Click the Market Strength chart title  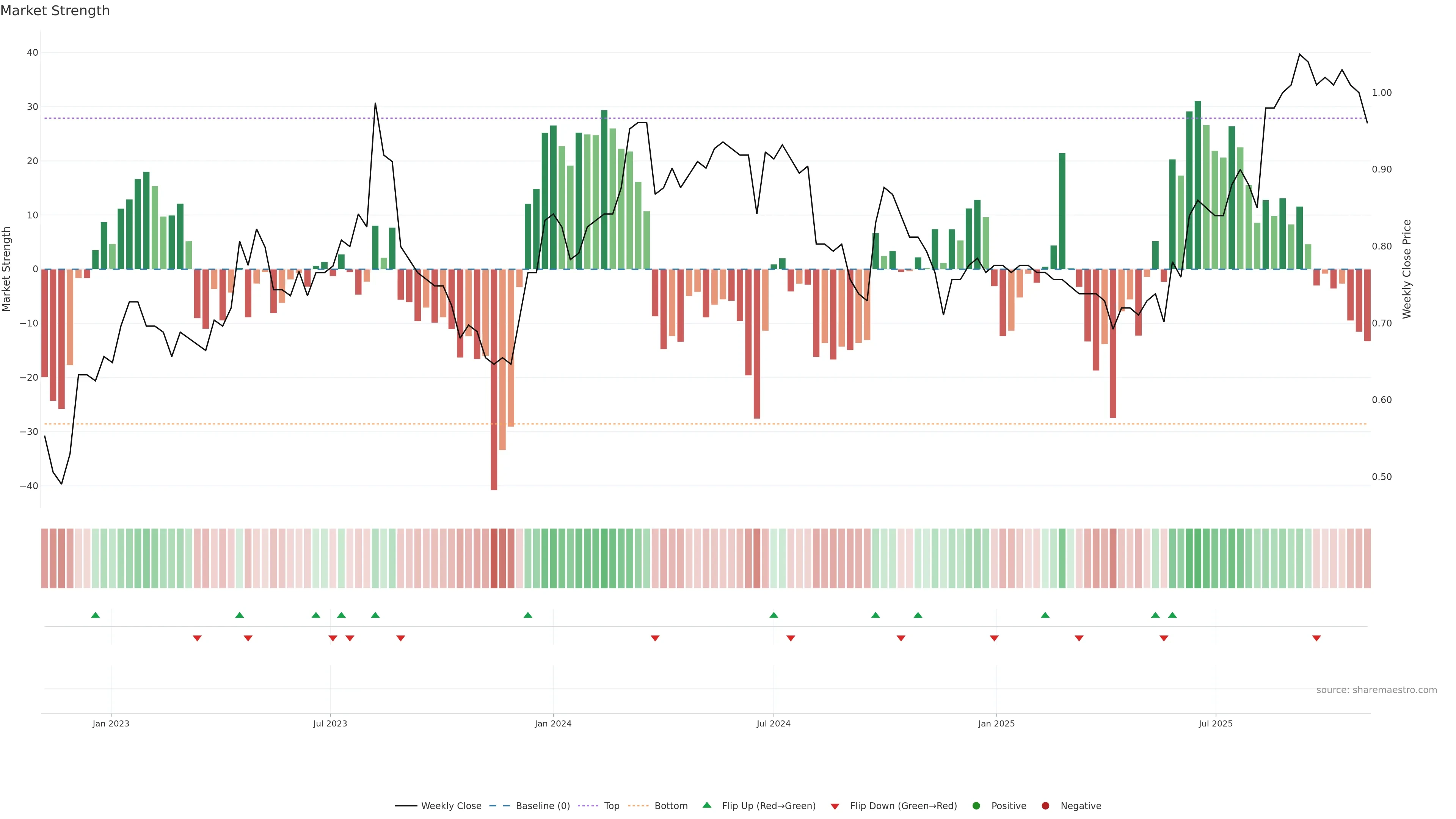coord(55,11)
